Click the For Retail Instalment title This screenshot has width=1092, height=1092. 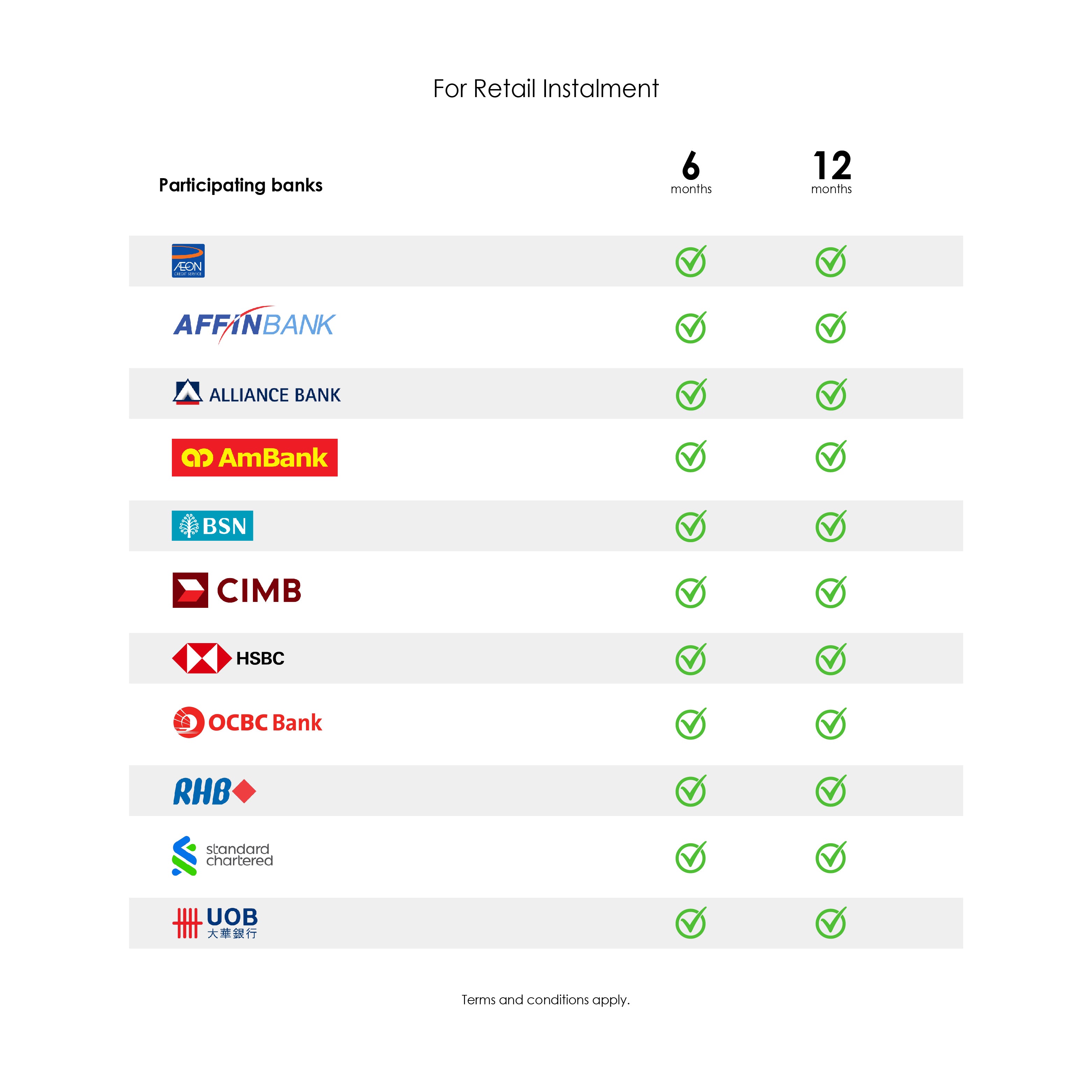click(x=545, y=89)
